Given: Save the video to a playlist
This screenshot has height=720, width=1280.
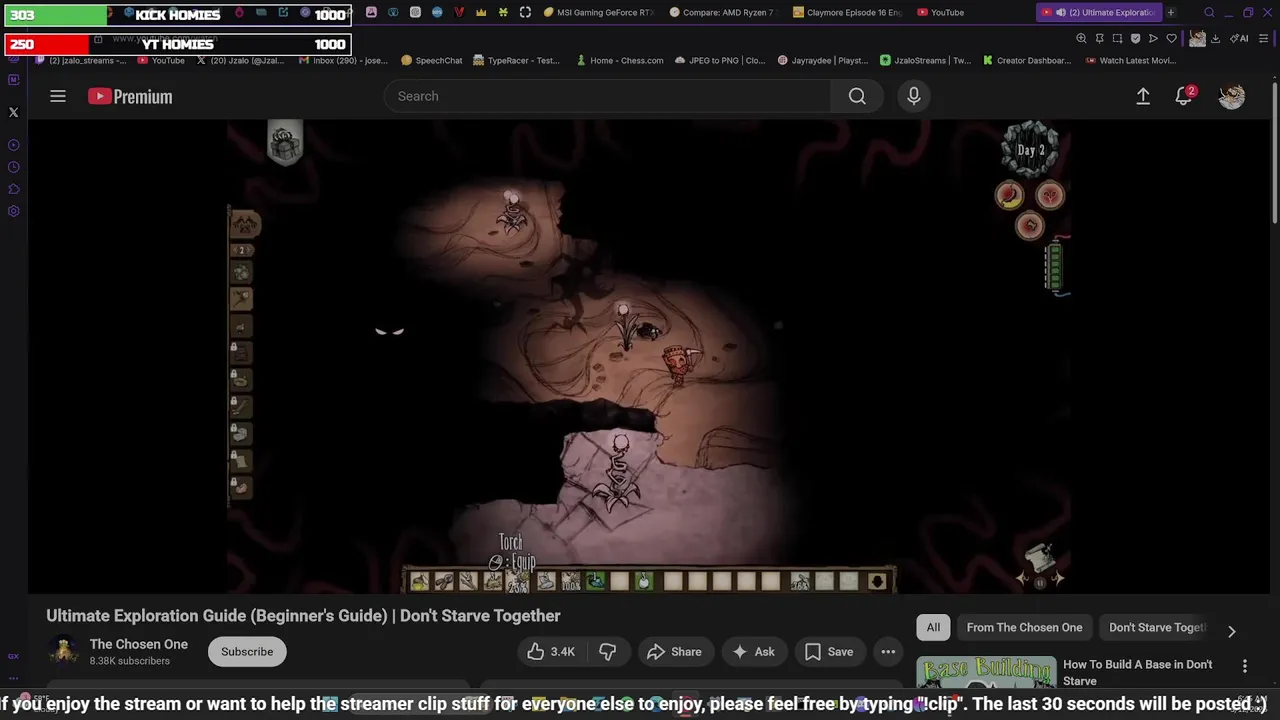Looking at the screenshot, I should (829, 651).
